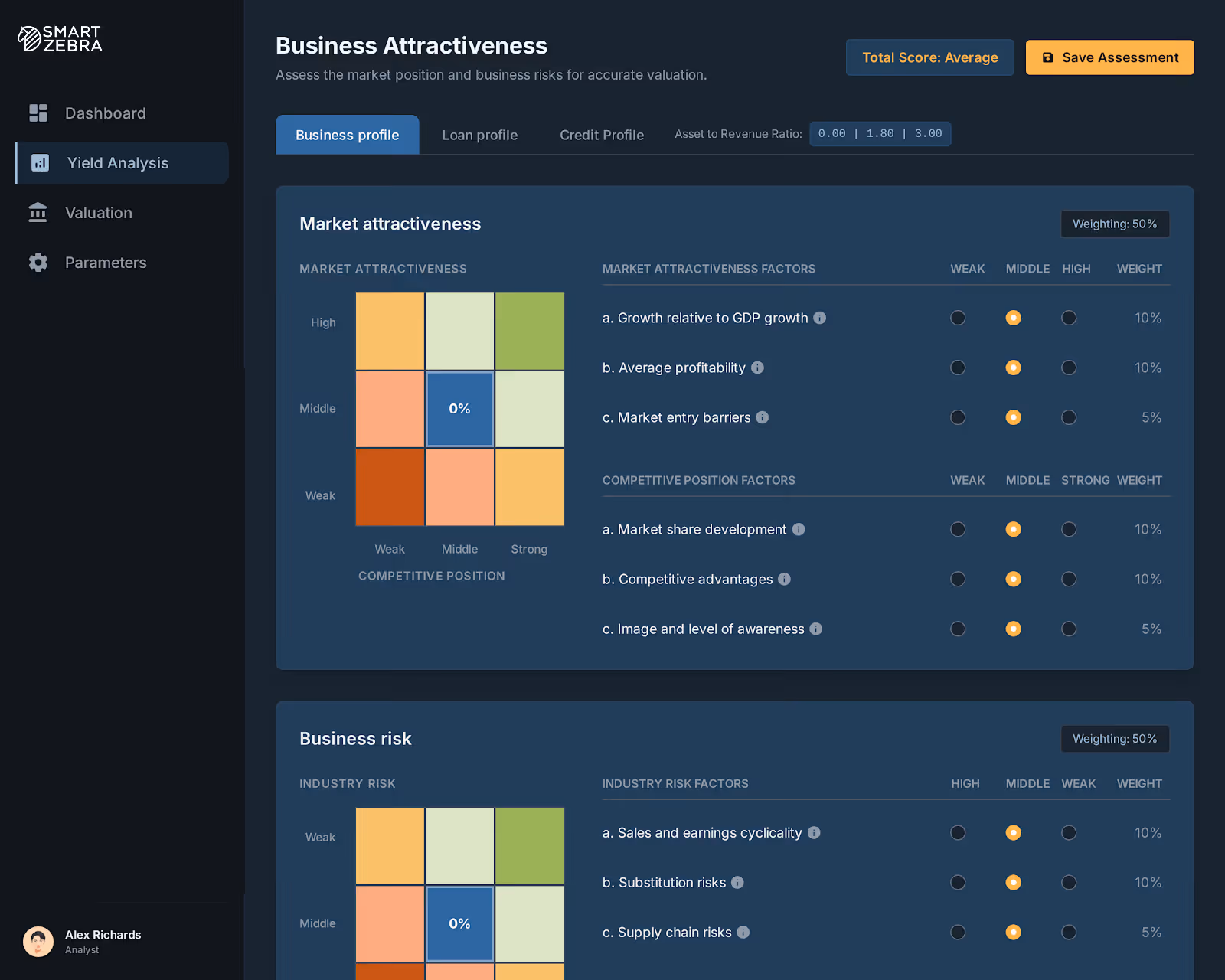Click the Save Assessment button
Viewport: 1225px width, 980px height.
pos(1110,57)
